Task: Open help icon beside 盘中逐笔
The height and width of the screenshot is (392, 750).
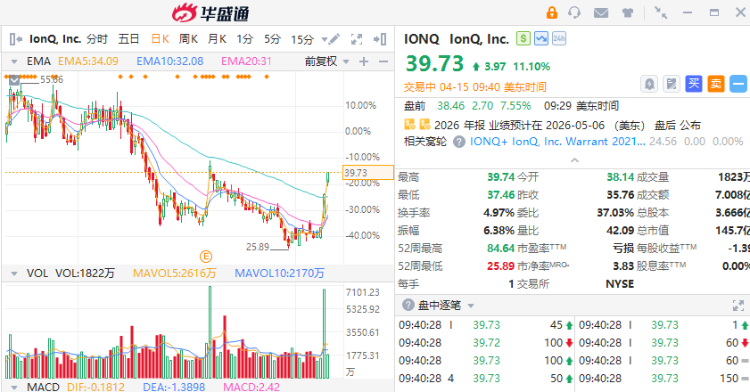Action: (408, 305)
